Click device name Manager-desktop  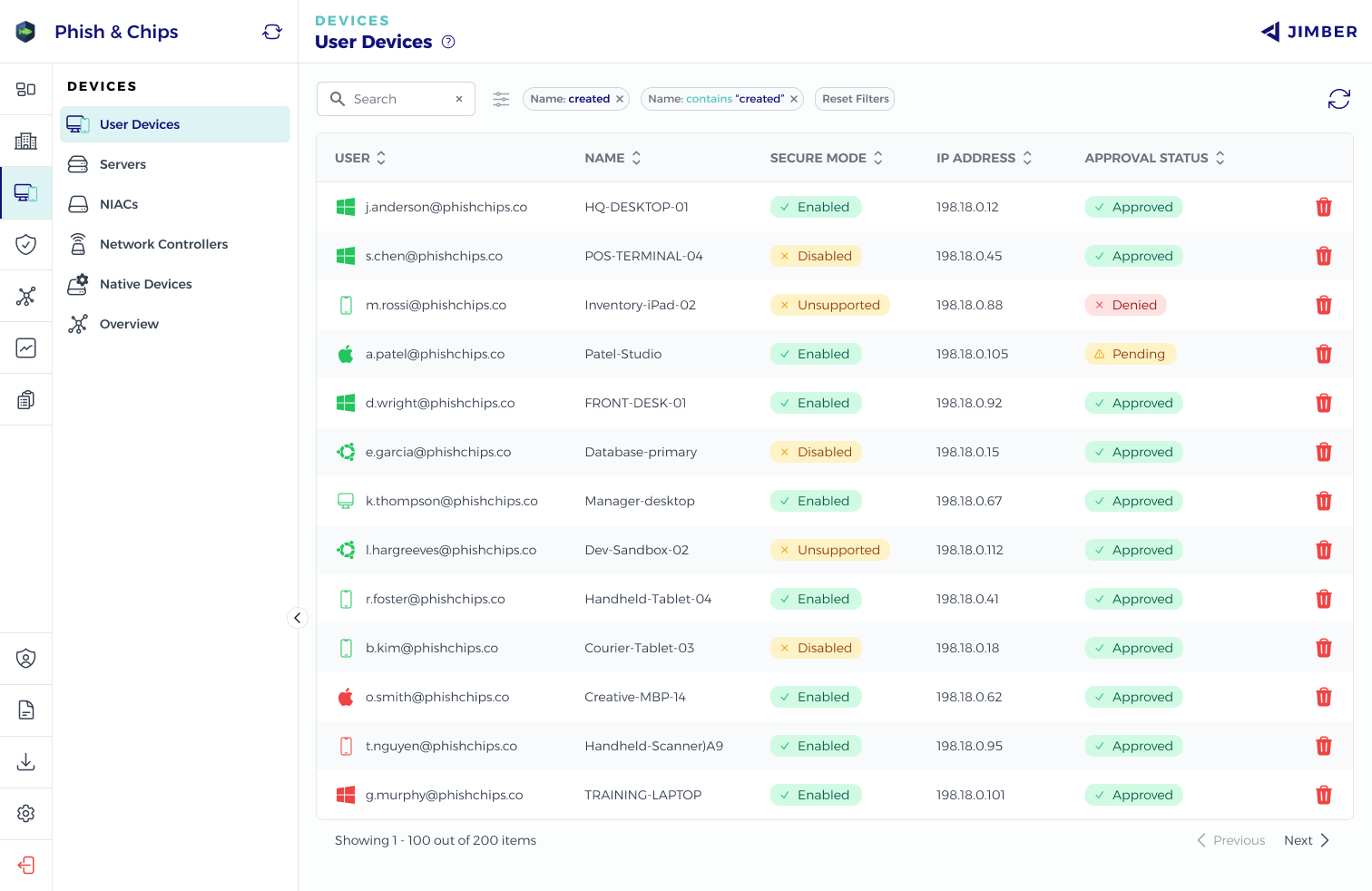pos(640,501)
